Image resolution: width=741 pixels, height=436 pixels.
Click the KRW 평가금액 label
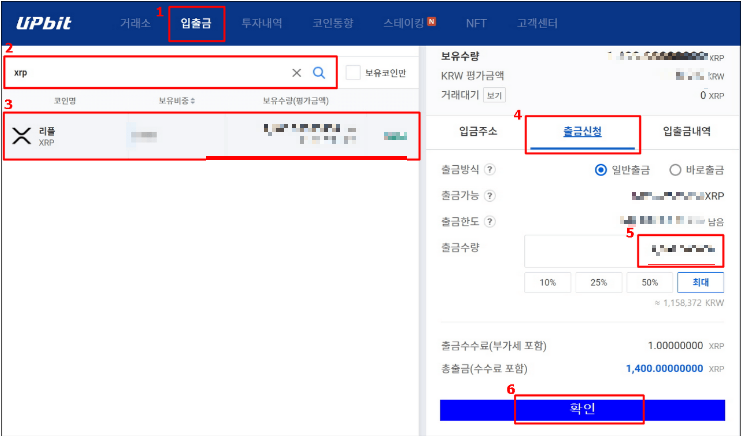click(472, 76)
